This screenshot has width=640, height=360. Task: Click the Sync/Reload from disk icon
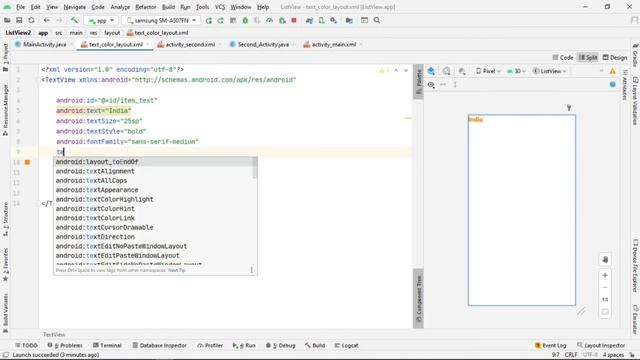pyautogui.click(x=31, y=20)
